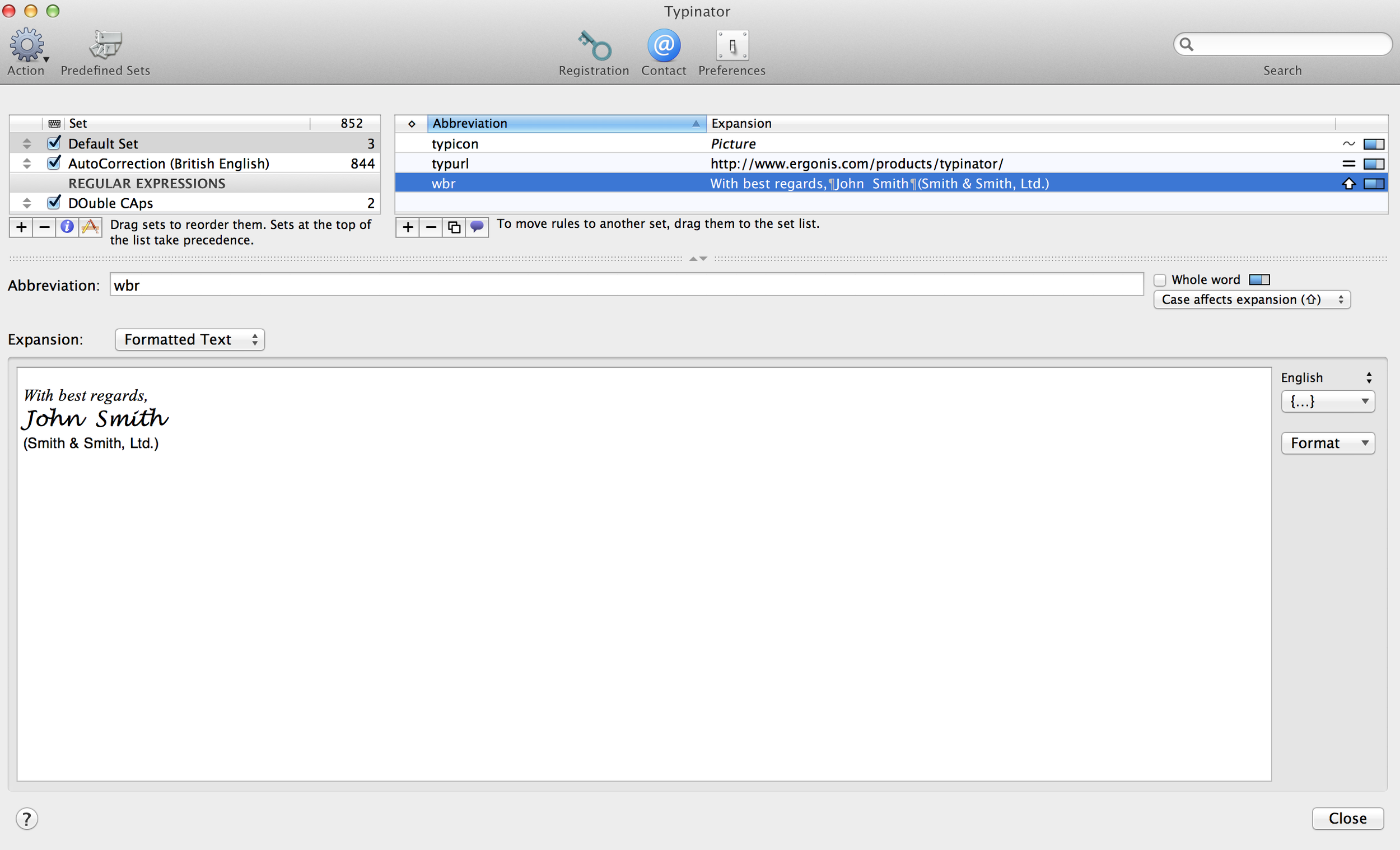Open the English language popup
This screenshot has height=850, width=1400.
[1328, 377]
